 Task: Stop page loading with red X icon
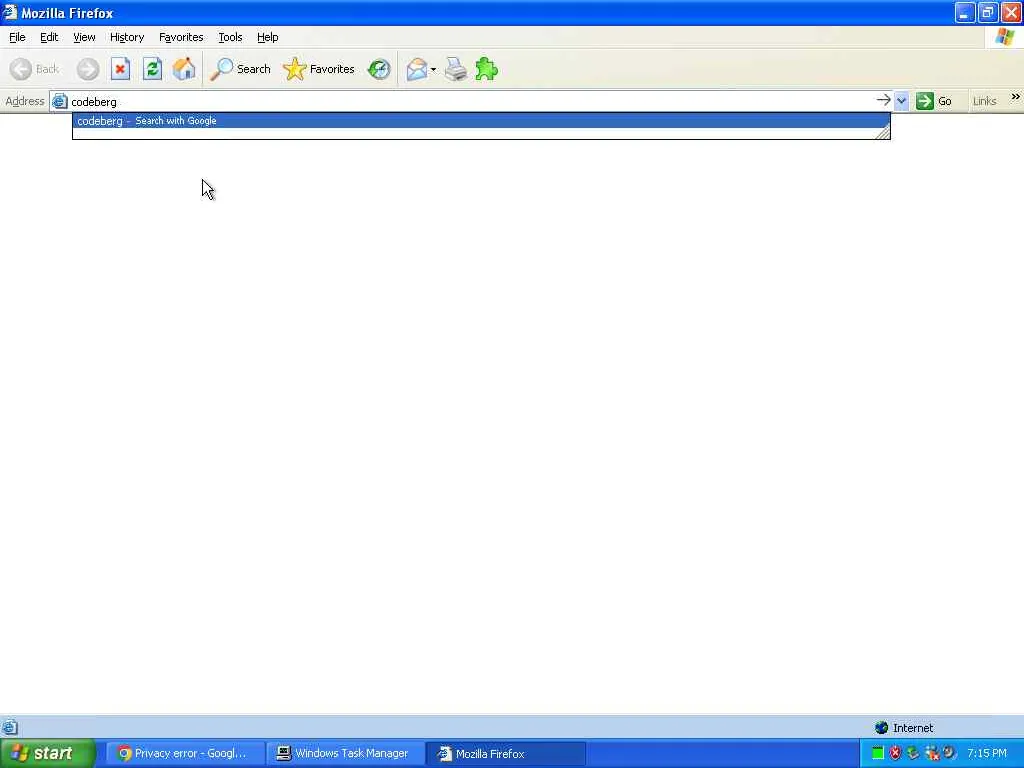point(120,69)
